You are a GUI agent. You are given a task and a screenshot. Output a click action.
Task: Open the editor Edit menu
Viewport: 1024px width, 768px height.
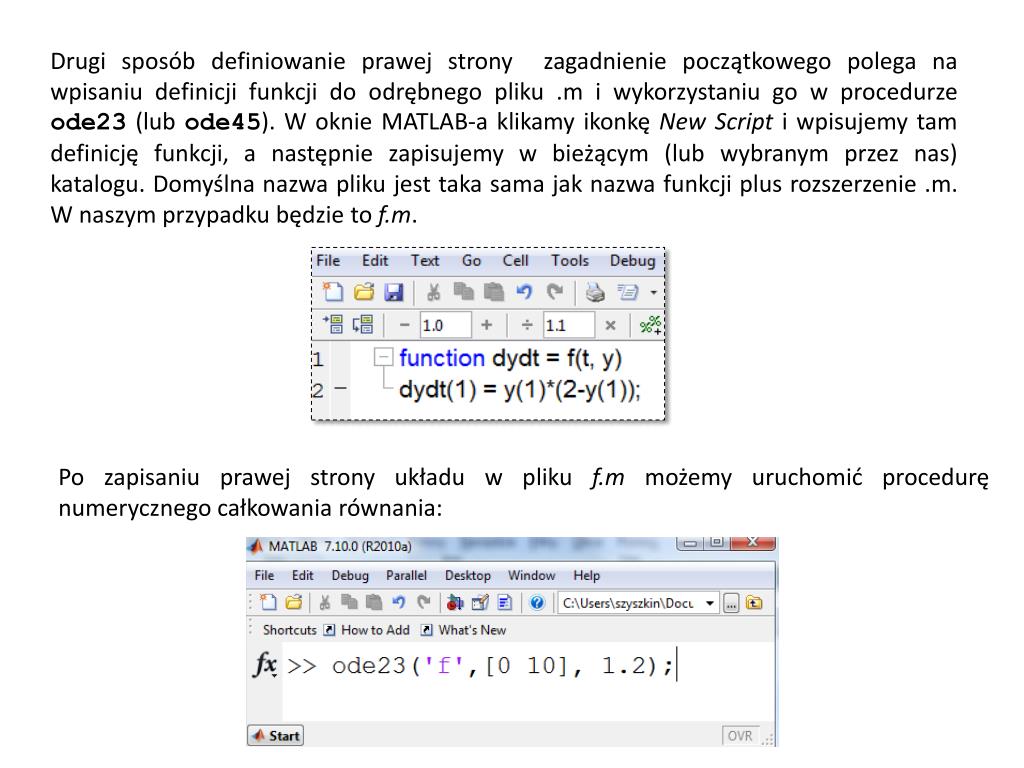pos(375,261)
